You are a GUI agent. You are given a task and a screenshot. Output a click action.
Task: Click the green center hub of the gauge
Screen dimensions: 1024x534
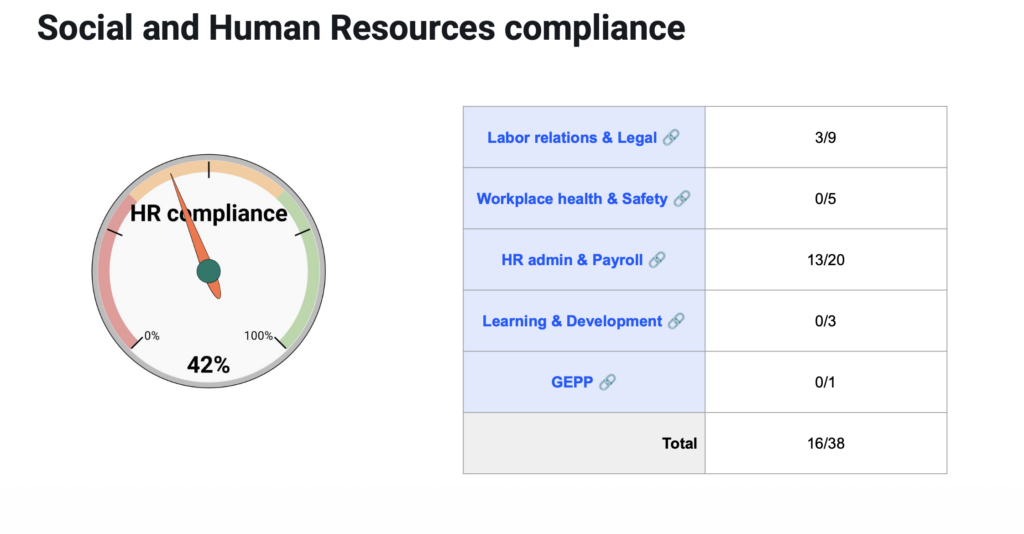click(x=208, y=271)
